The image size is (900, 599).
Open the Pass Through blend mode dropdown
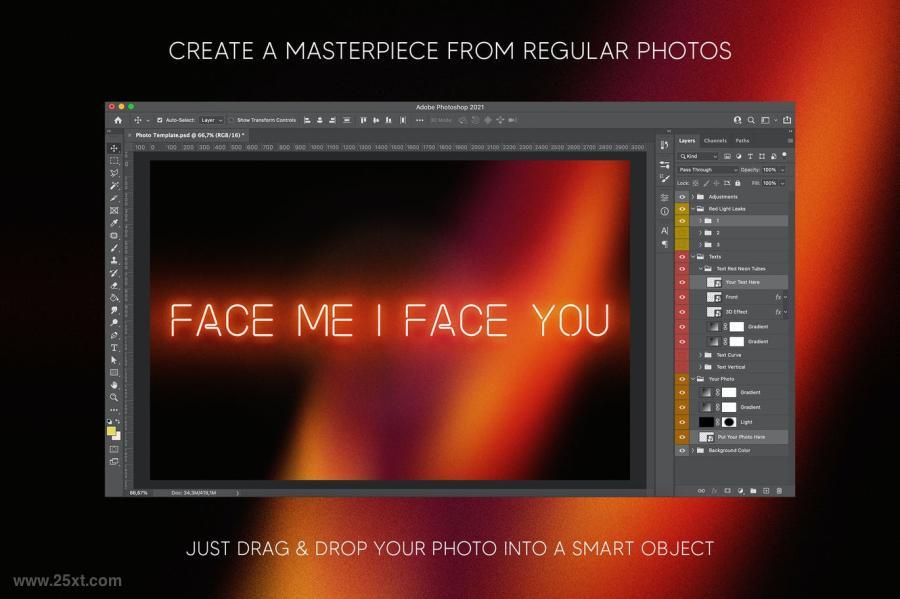click(x=707, y=170)
